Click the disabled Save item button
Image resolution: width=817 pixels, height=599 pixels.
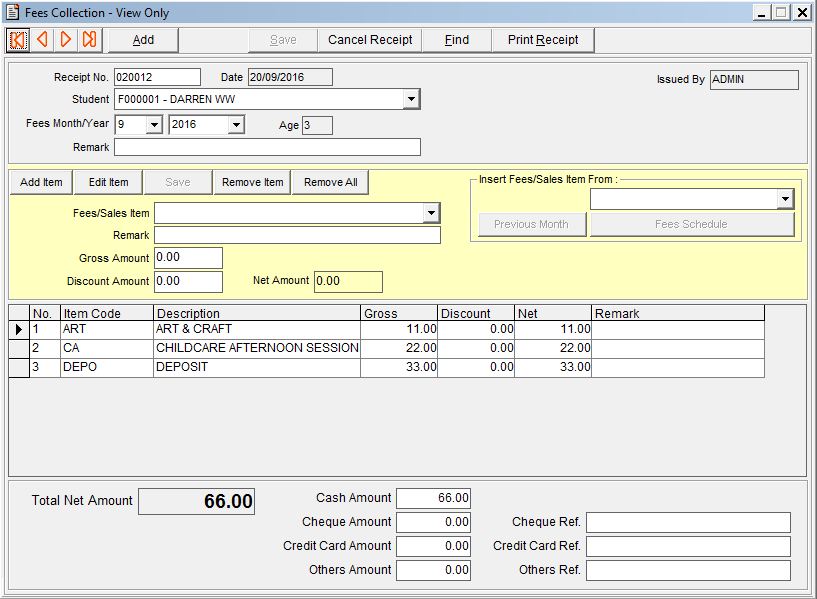178,182
